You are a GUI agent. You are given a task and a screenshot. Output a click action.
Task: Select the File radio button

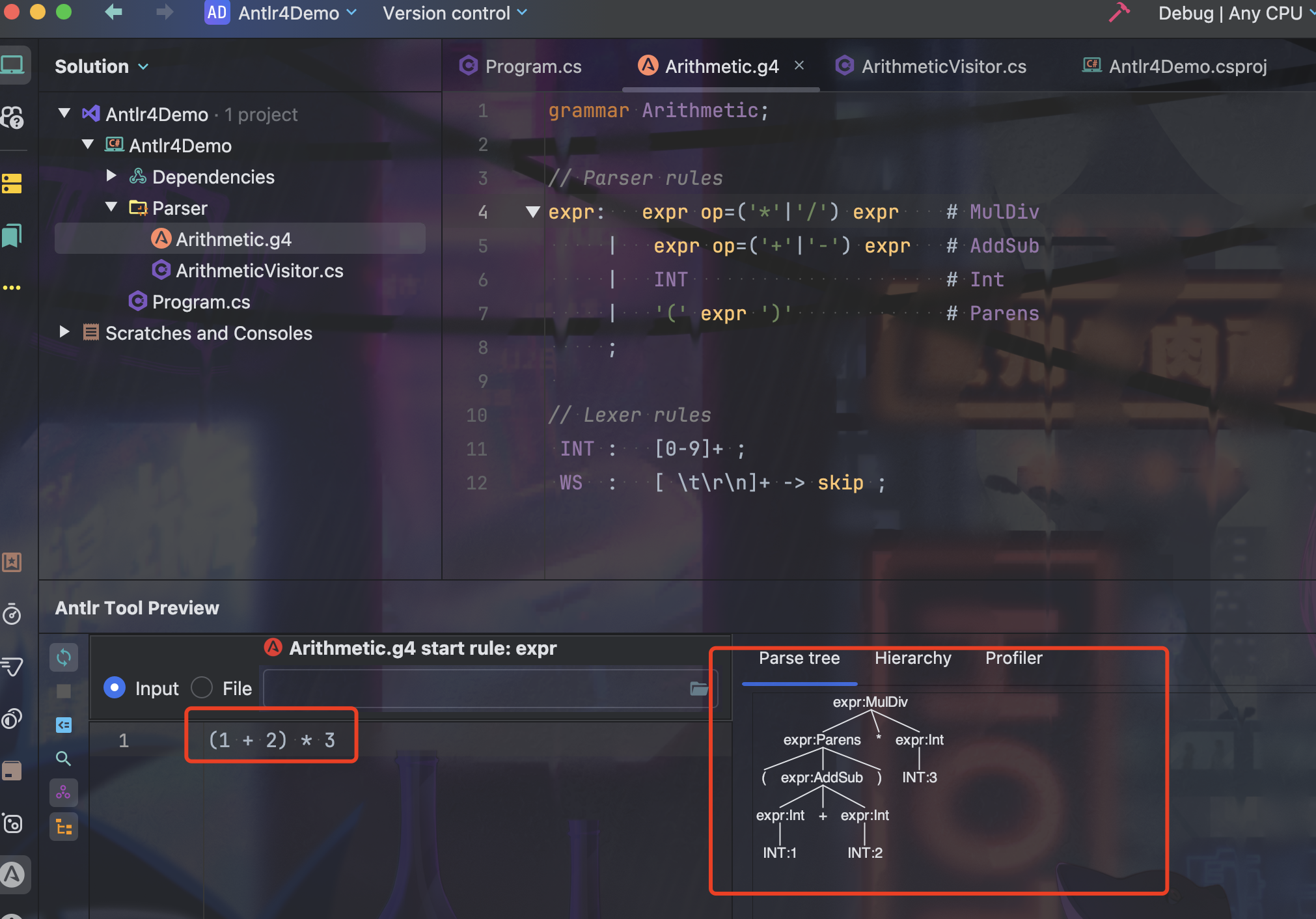click(x=202, y=688)
